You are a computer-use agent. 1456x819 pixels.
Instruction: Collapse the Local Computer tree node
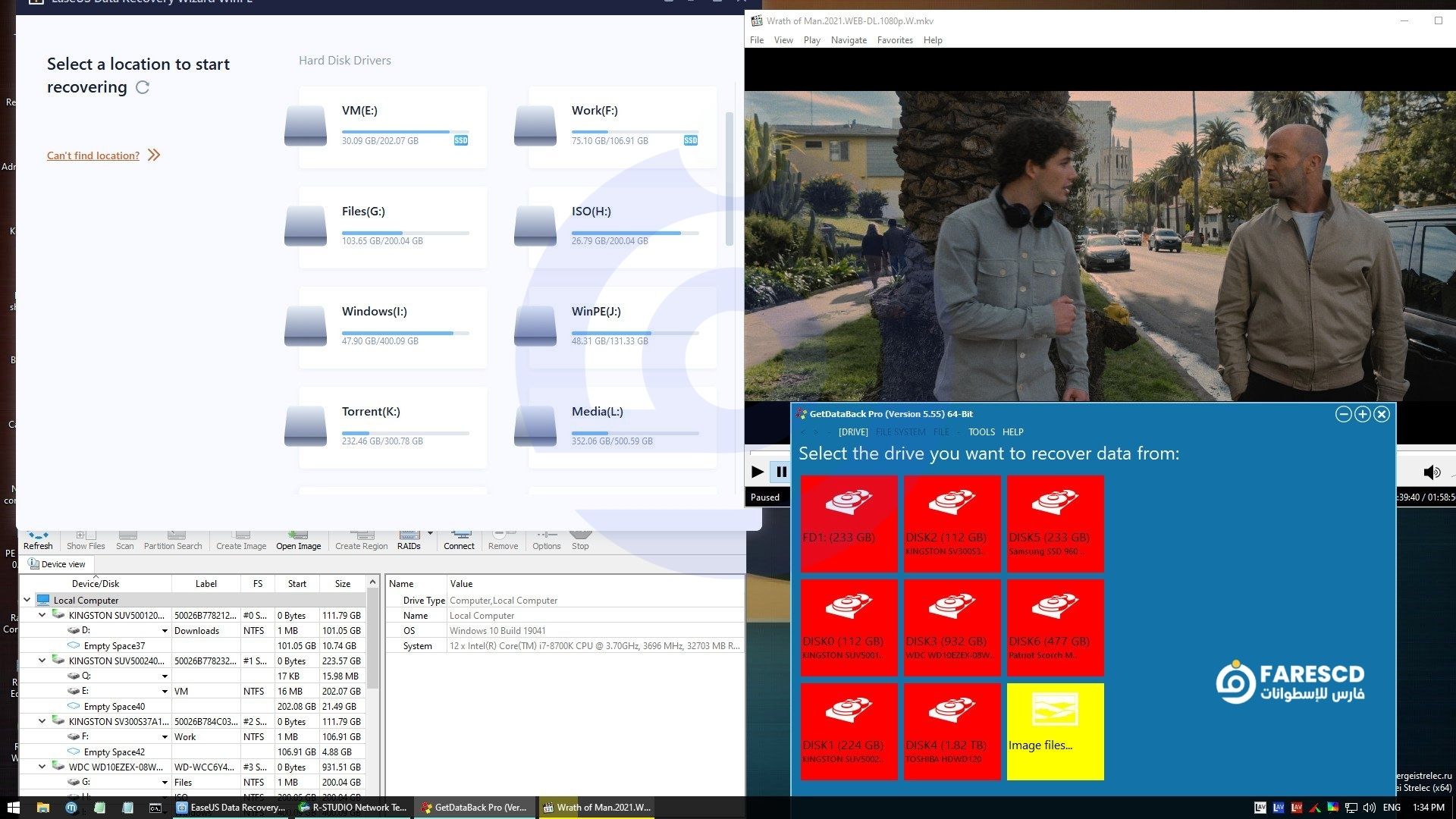[x=27, y=600]
